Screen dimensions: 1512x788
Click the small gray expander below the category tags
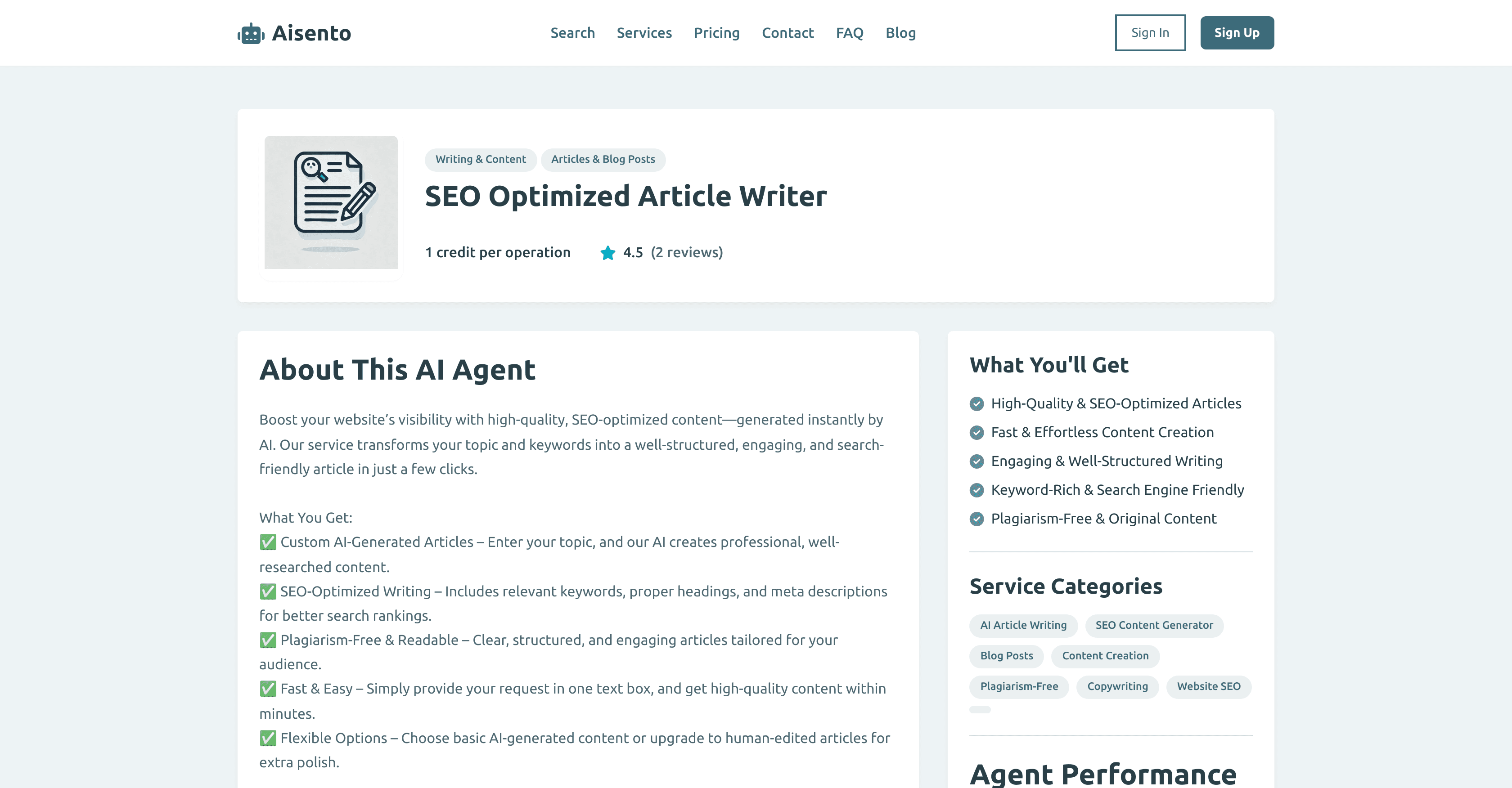980,709
